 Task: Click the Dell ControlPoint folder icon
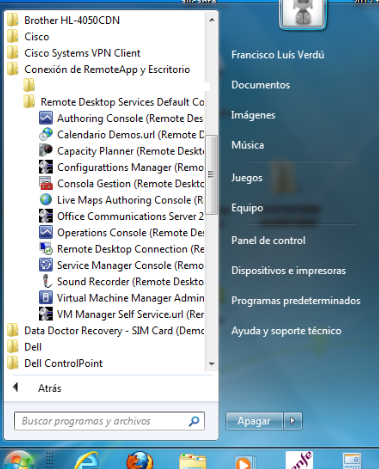(x=13, y=363)
